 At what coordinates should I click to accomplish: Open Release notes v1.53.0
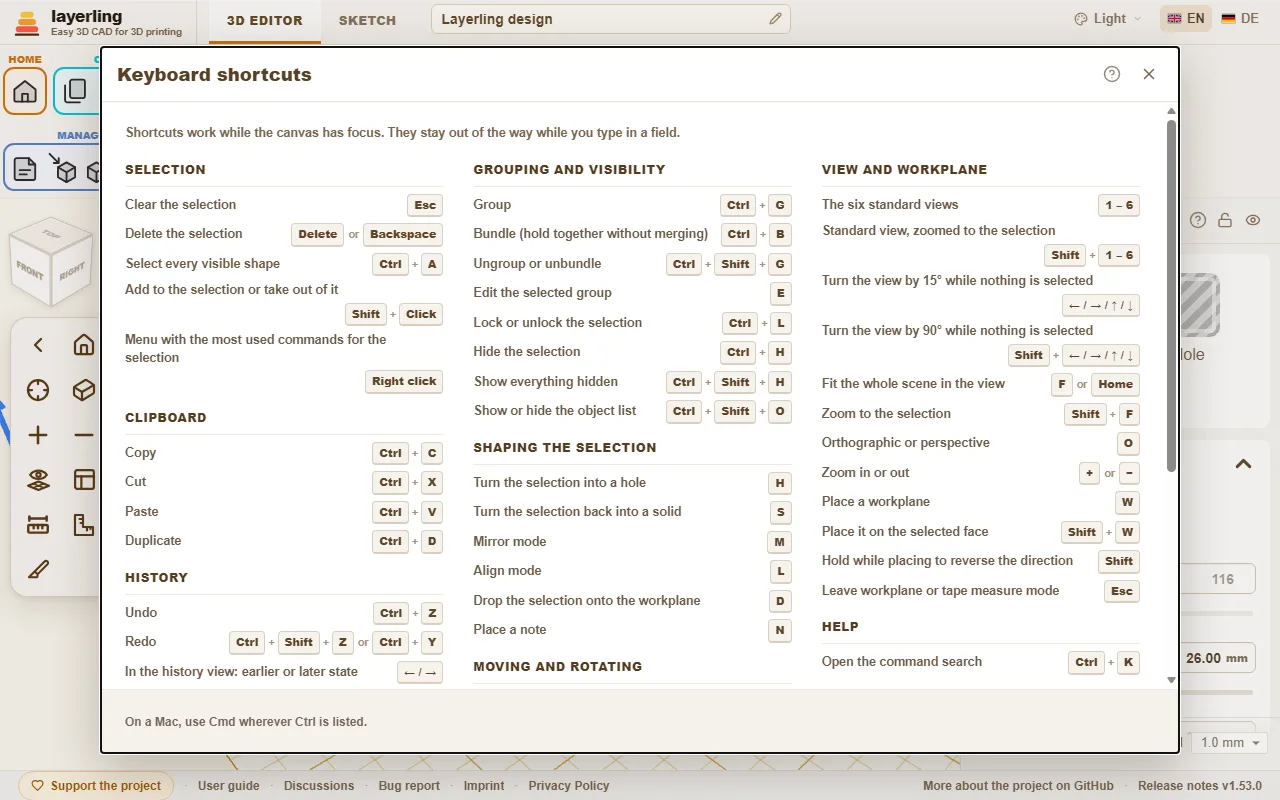(1200, 786)
